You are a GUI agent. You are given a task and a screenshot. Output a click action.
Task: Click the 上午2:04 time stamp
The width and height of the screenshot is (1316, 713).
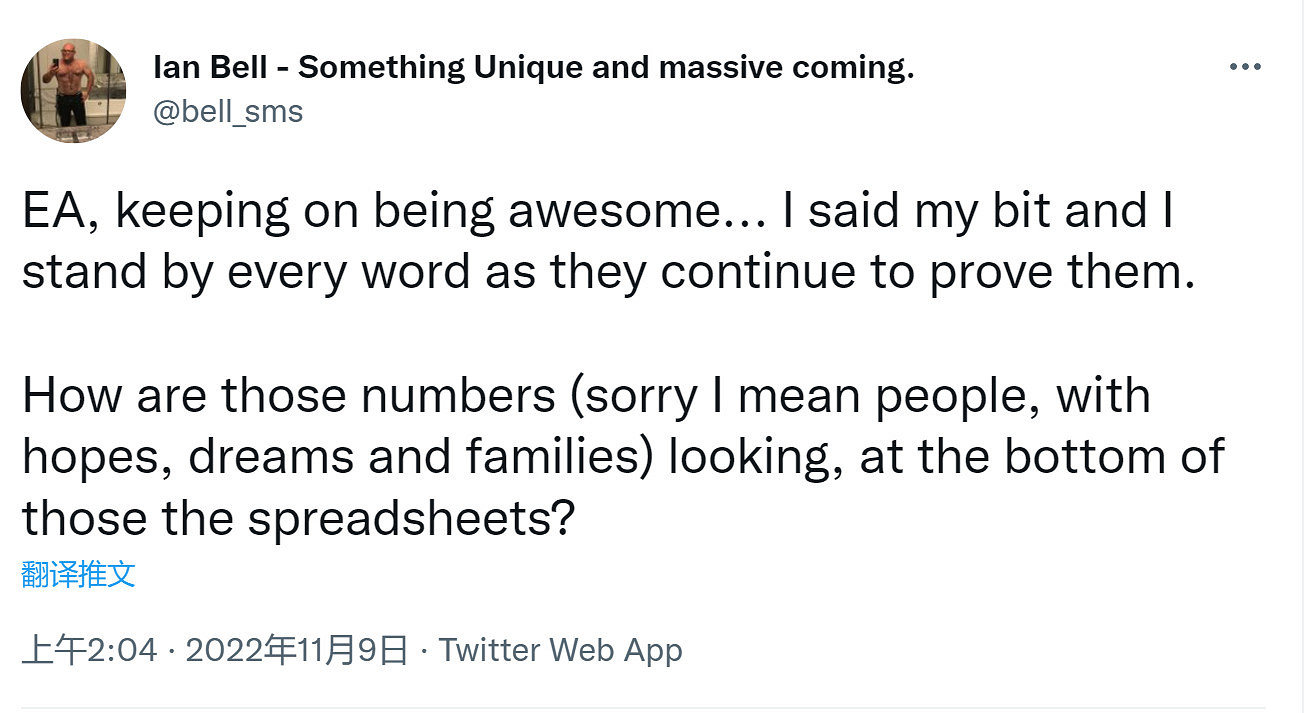tap(90, 651)
